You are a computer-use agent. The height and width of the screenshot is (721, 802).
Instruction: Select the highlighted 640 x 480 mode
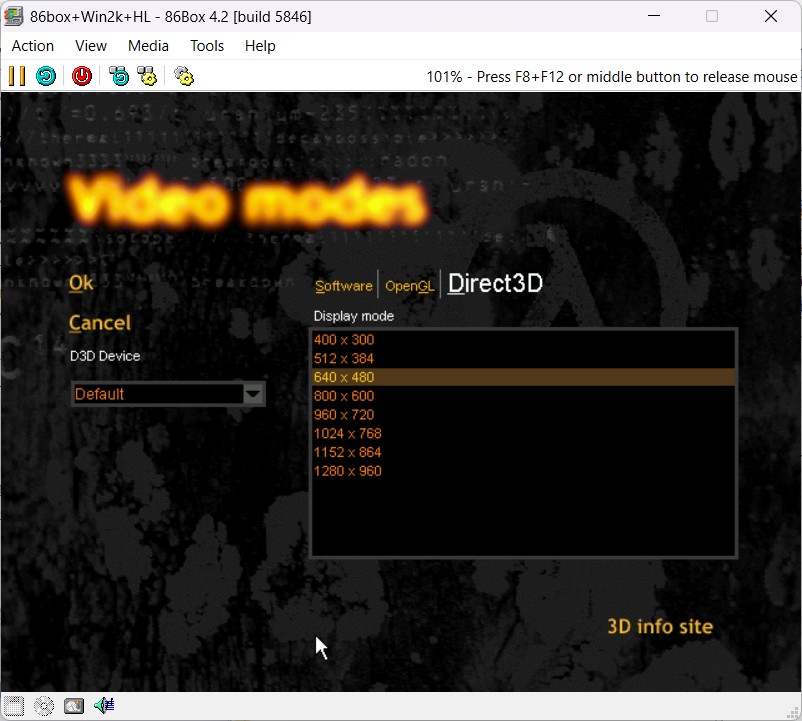(523, 377)
